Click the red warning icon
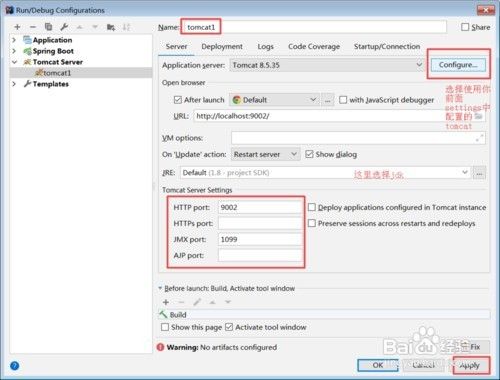Viewport: 500px width, 380px height. pyautogui.click(x=160, y=347)
